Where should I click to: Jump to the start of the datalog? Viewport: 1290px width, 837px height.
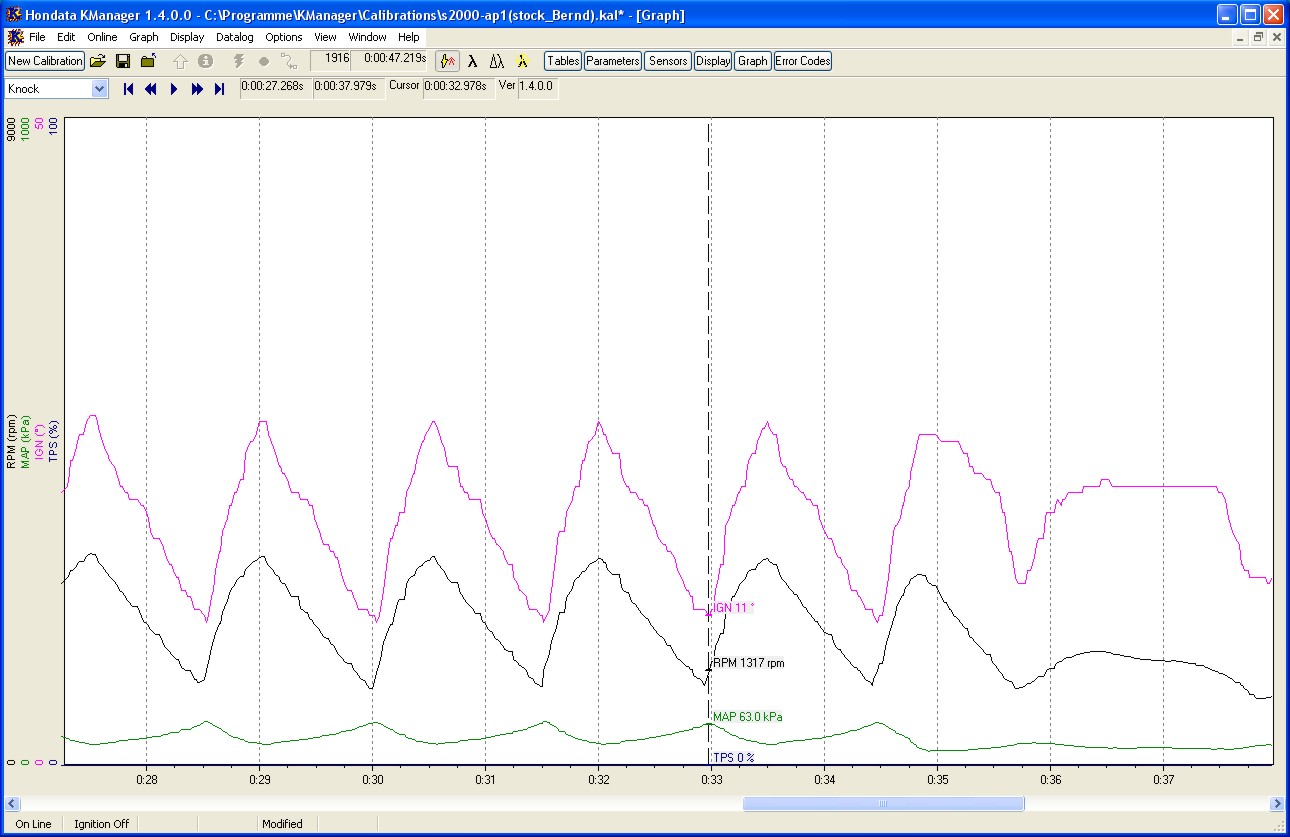coord(129,89)
